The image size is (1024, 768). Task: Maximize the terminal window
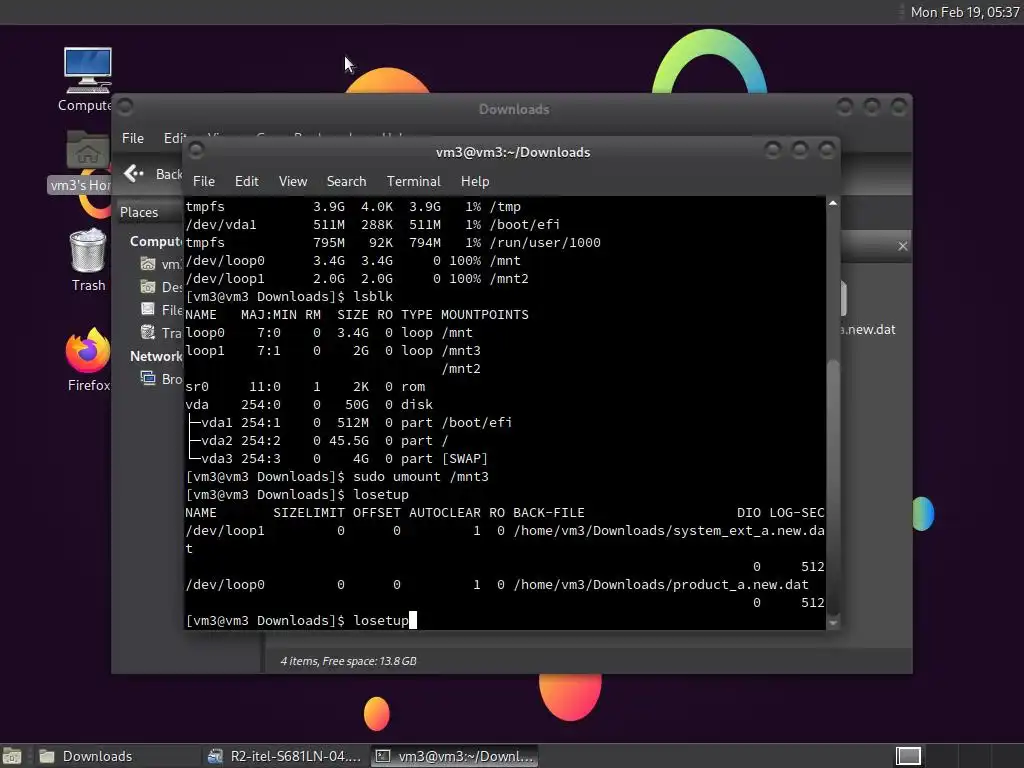(799, 151)
